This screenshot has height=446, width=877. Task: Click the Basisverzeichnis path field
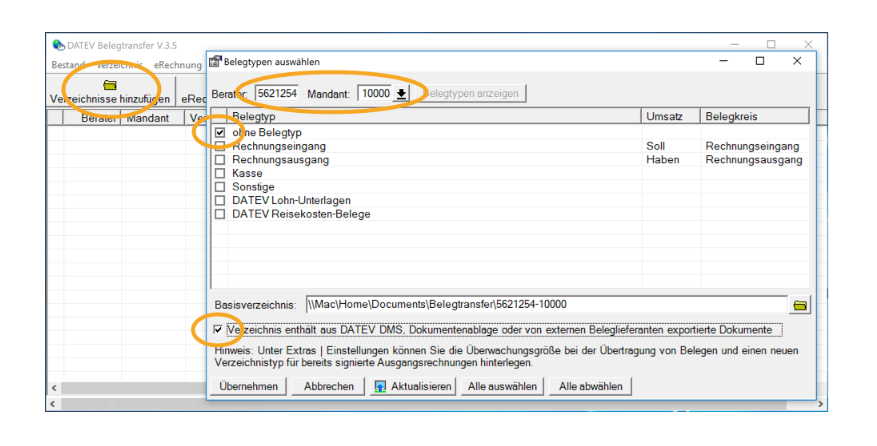[x=546, y=305]
